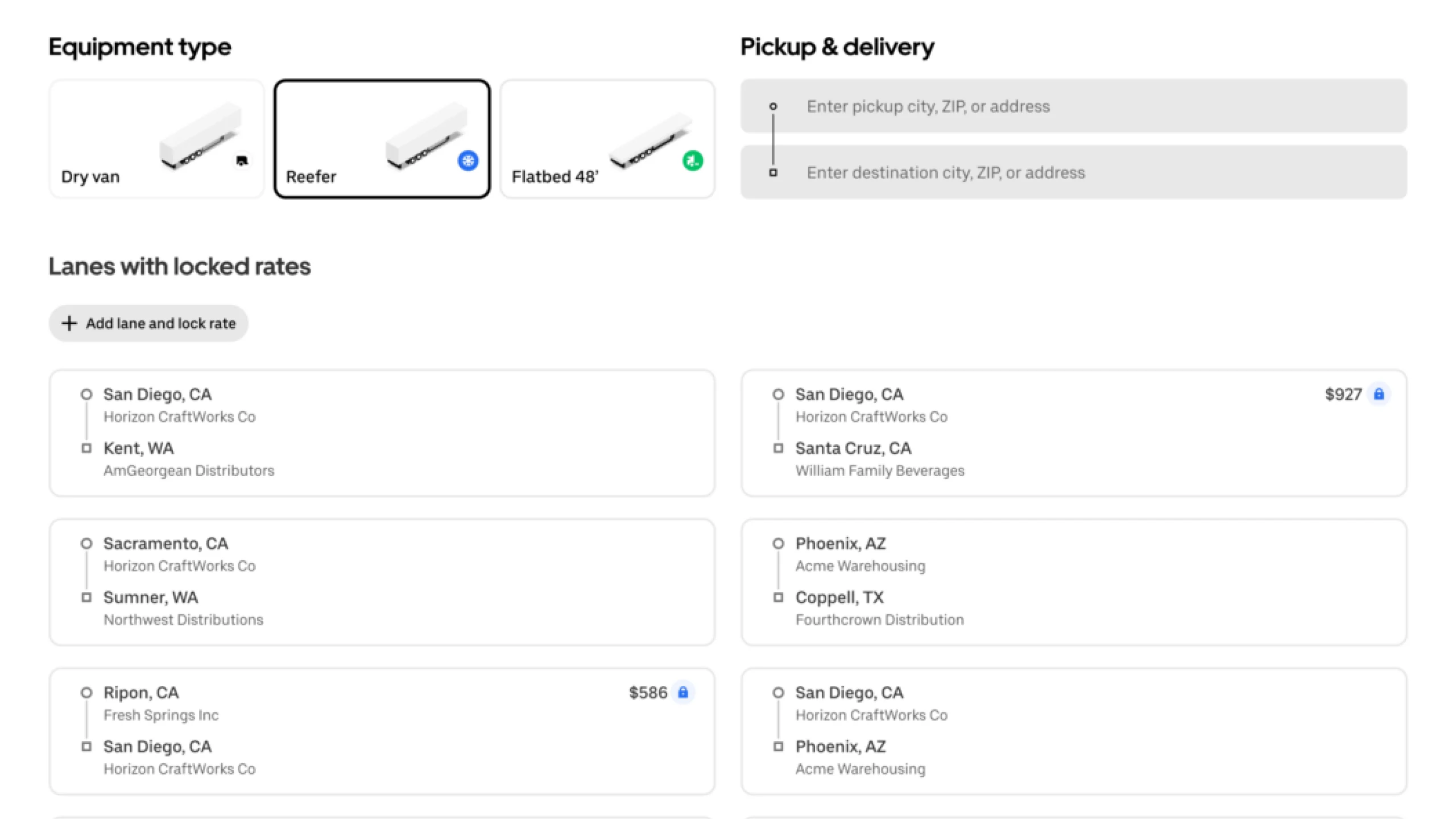Click the Add lane and lock rate button
The height and width of the screenshot is (819, 1456).
[148, 323]
